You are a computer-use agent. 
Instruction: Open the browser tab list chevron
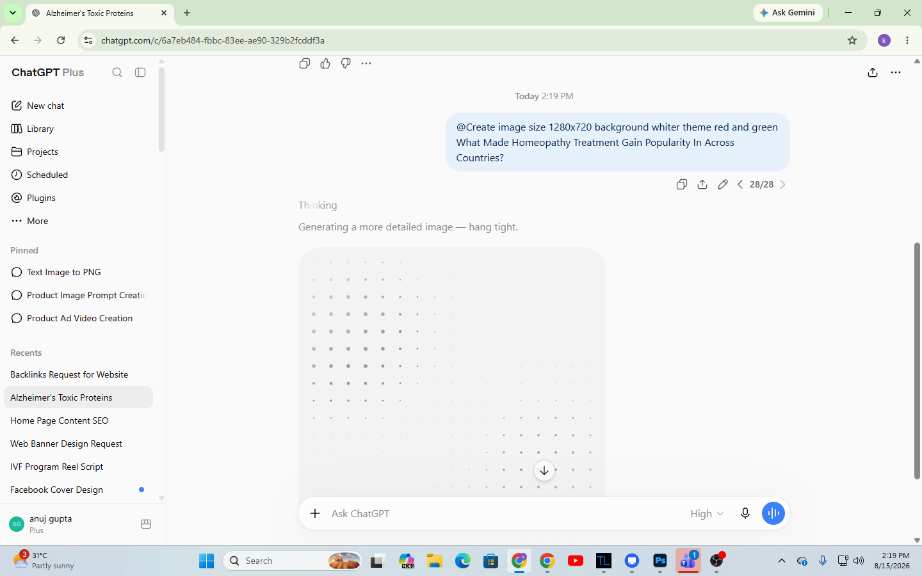[x=12, y=12]
